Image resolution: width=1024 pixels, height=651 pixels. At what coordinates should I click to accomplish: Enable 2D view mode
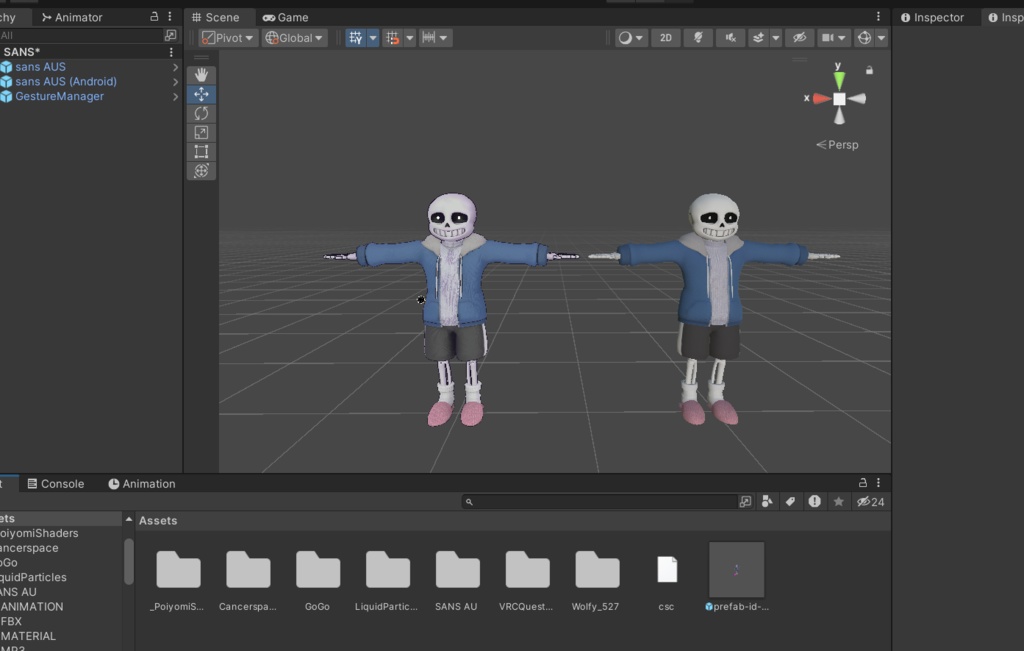665,37
